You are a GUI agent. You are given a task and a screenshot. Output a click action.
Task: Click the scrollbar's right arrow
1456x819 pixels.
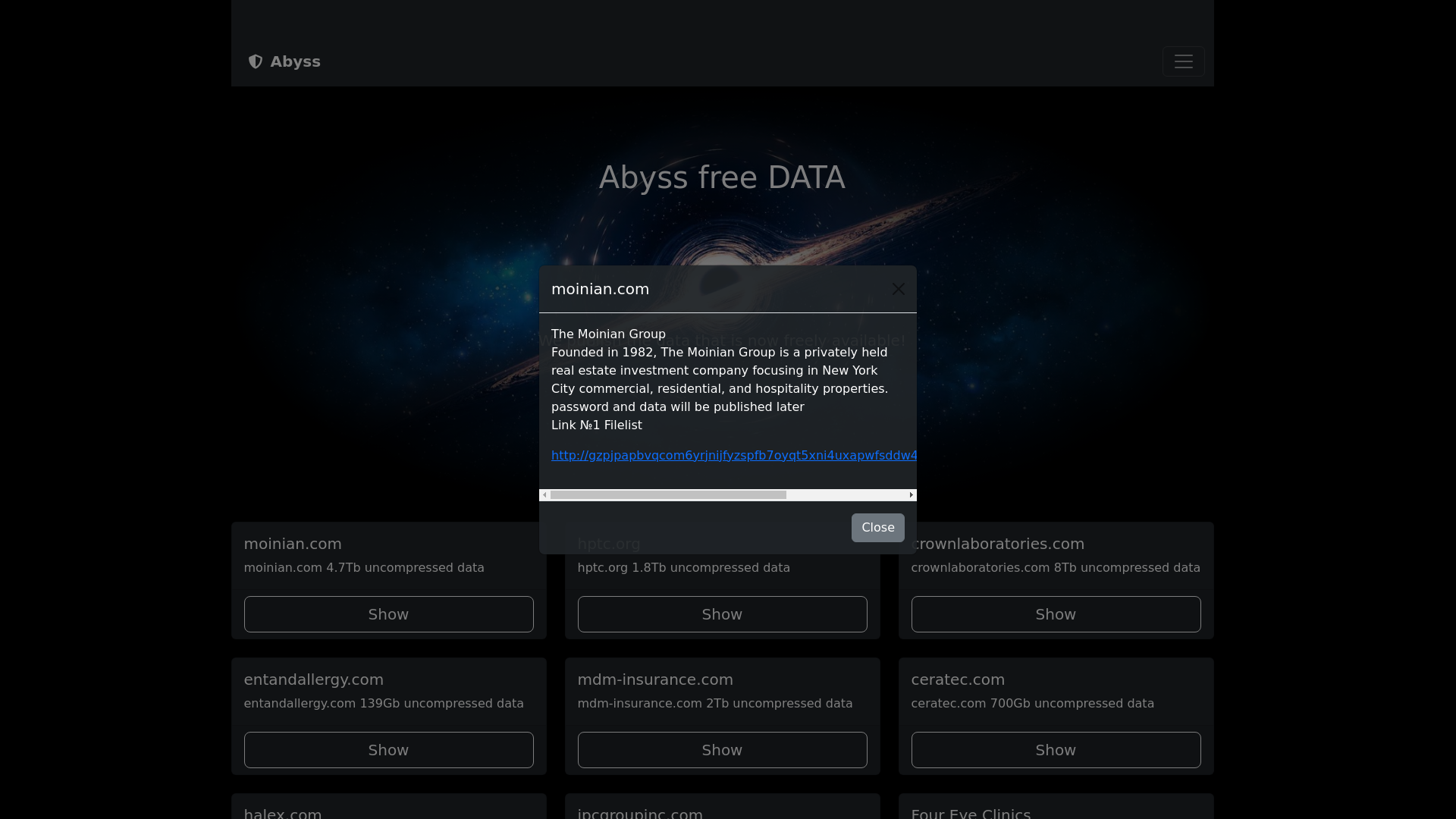pyautogui.click(x=911, y=495)
